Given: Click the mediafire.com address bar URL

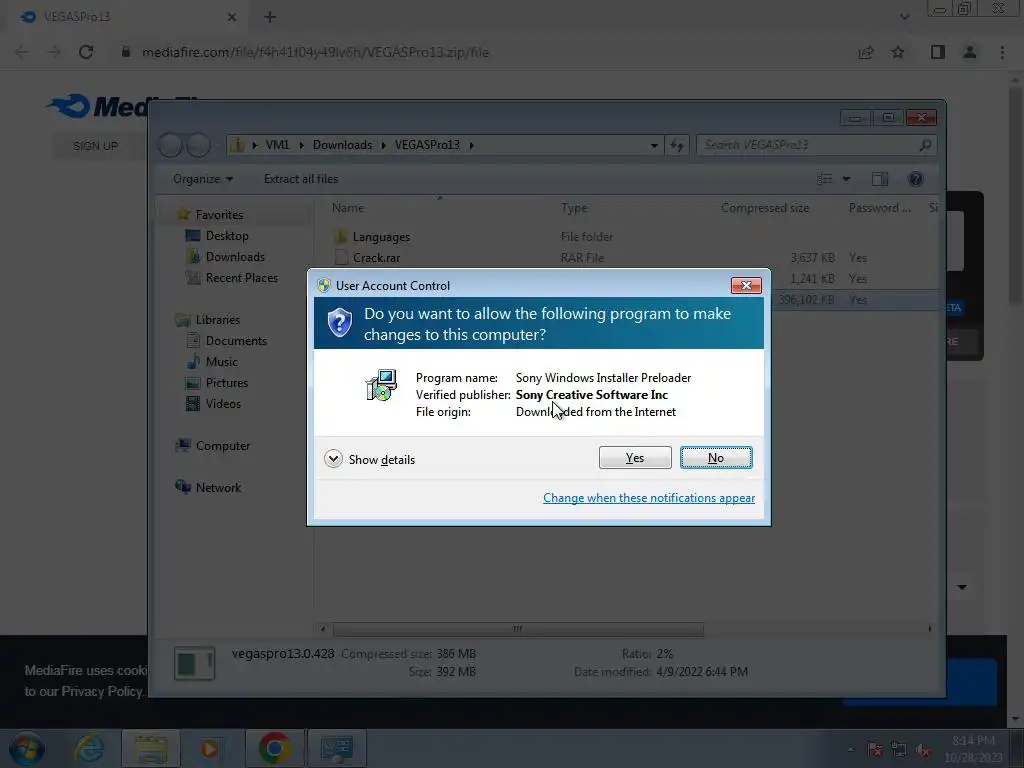Looking at the screenshot, I should (x=315, y=52).
